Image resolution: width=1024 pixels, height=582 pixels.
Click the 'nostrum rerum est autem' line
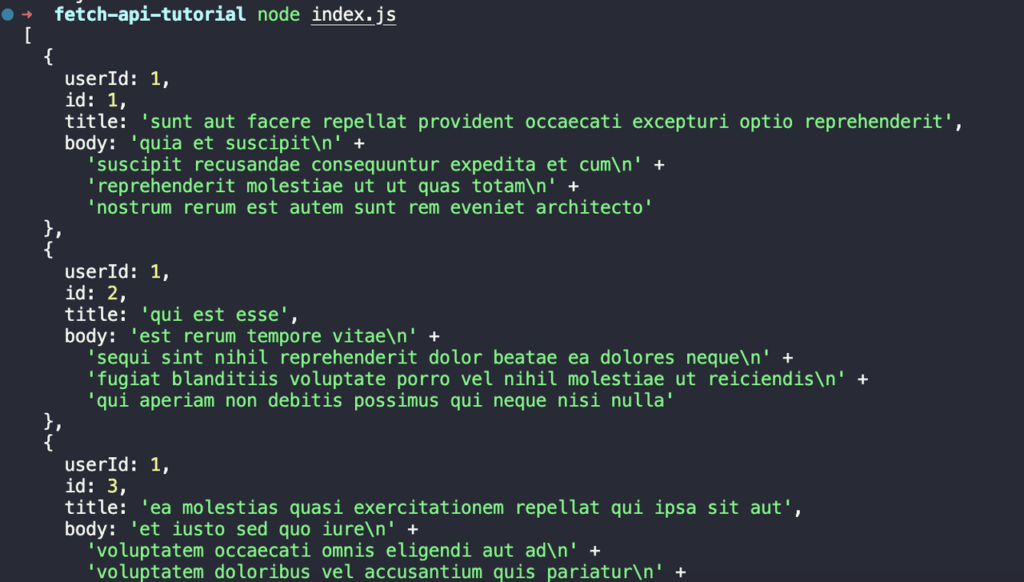pyautogui.click(x=370, y=207)
